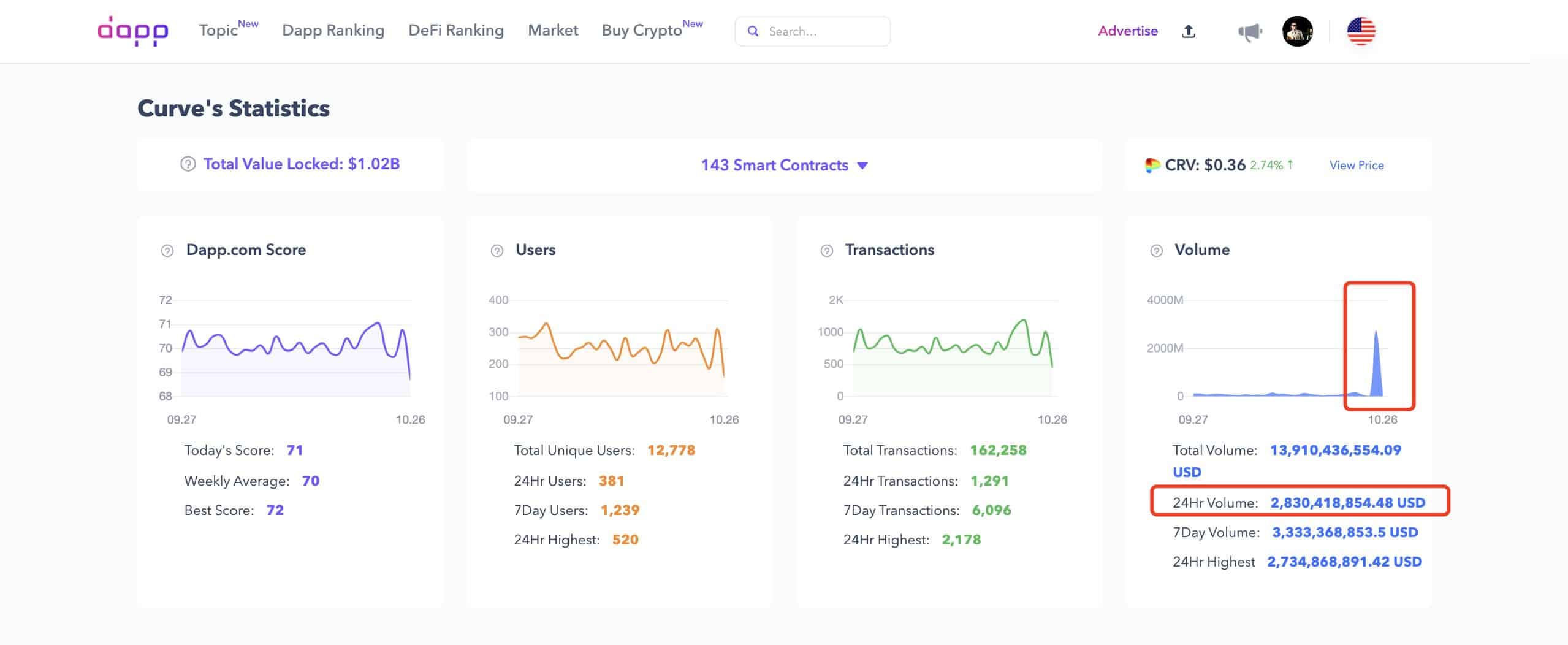Click the Users orange line chart

coord(621,359)
